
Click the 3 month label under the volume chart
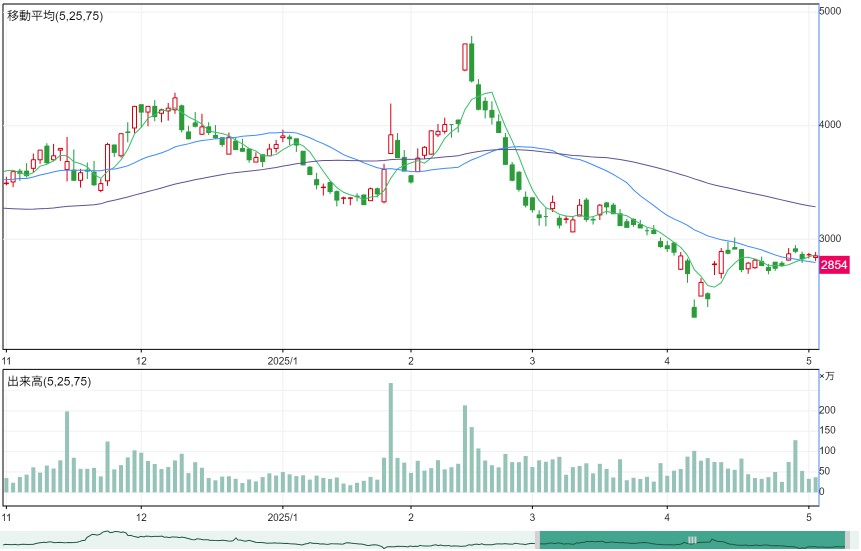point(532,517)
